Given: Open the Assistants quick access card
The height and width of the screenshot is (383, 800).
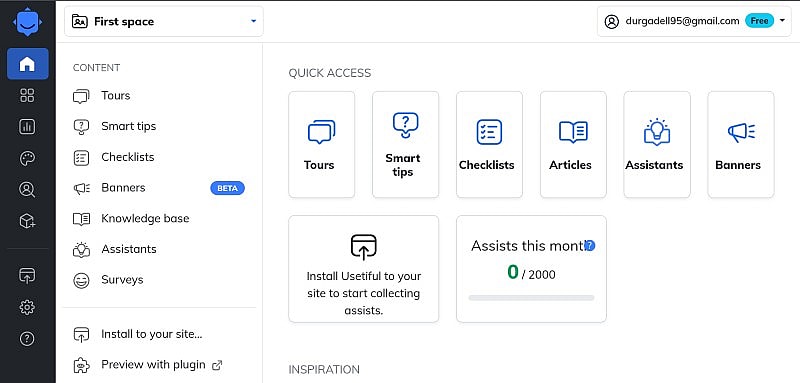Looking at the screenshot, I should [657, 144].
